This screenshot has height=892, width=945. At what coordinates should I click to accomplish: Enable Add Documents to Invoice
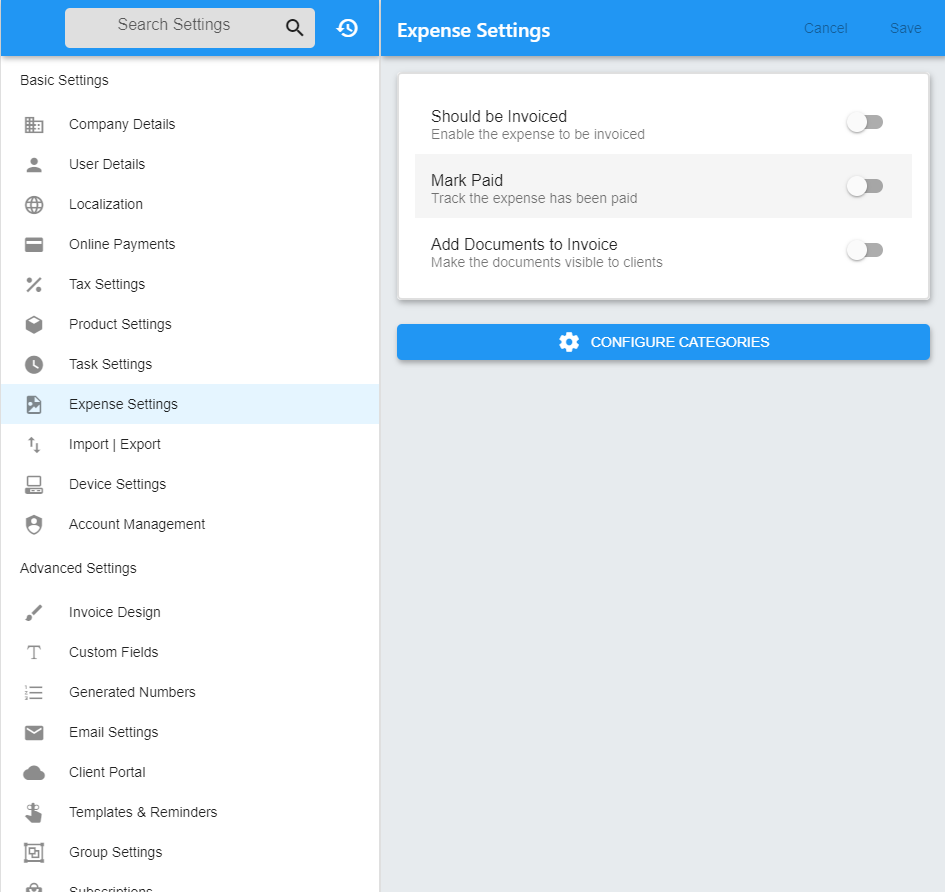pos(864,249)
